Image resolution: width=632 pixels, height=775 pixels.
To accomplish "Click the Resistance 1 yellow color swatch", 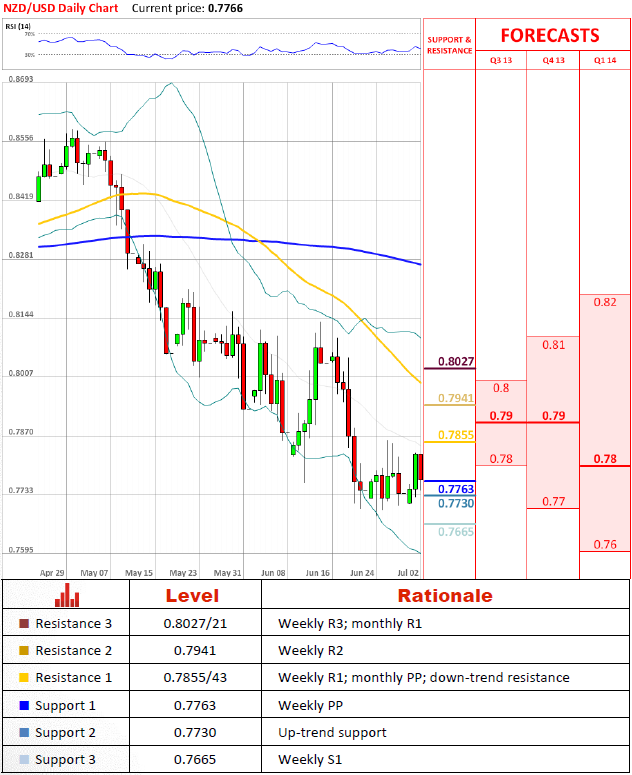I will point(24,678).
